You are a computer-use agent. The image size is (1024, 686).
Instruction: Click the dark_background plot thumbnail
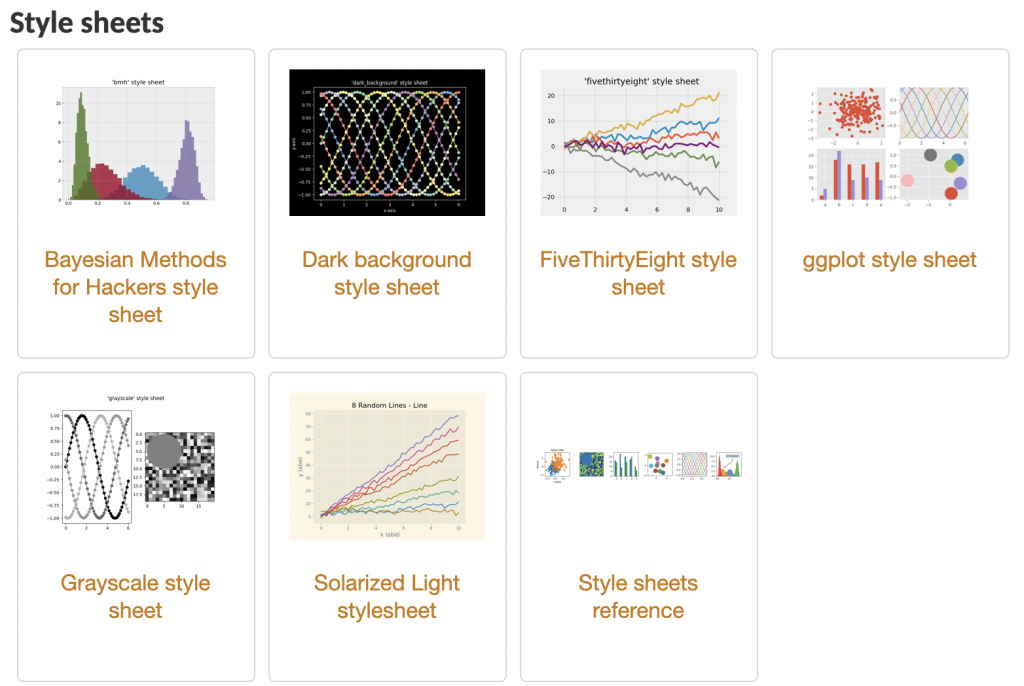pyautogui.click(x=386, y=142)
